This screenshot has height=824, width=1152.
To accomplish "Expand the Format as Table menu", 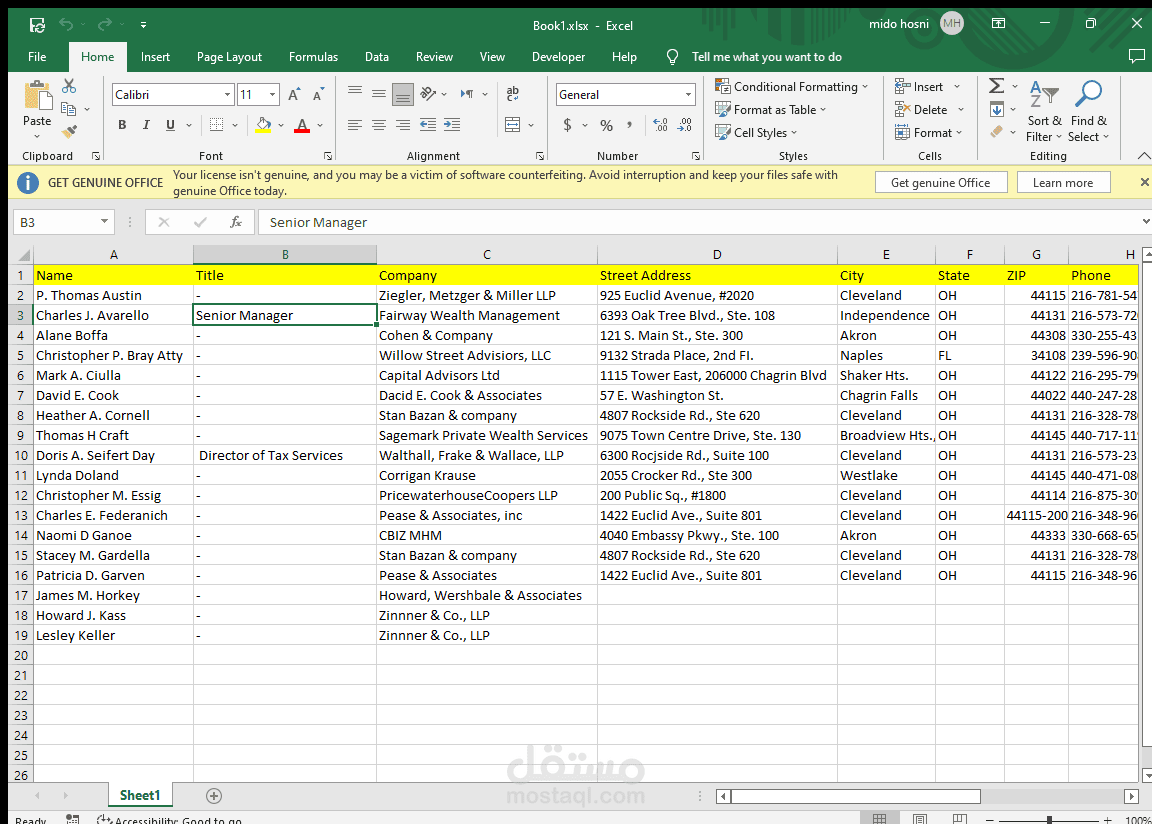I will [771, 109].
